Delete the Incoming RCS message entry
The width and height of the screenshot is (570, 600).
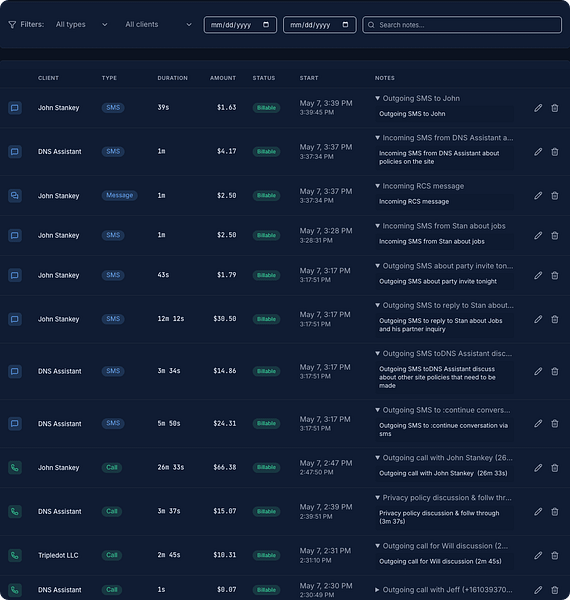click(x=554, y=196)
